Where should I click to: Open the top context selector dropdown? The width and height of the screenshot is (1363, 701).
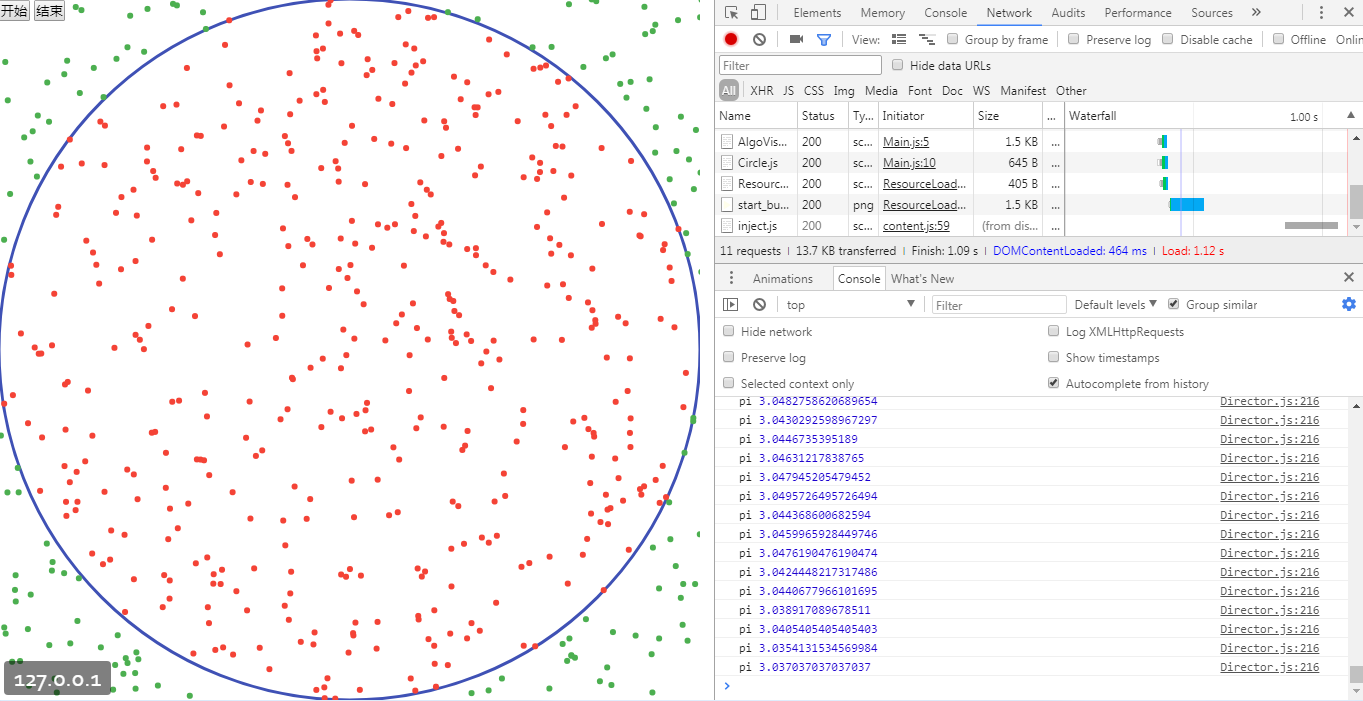(850, 304)
